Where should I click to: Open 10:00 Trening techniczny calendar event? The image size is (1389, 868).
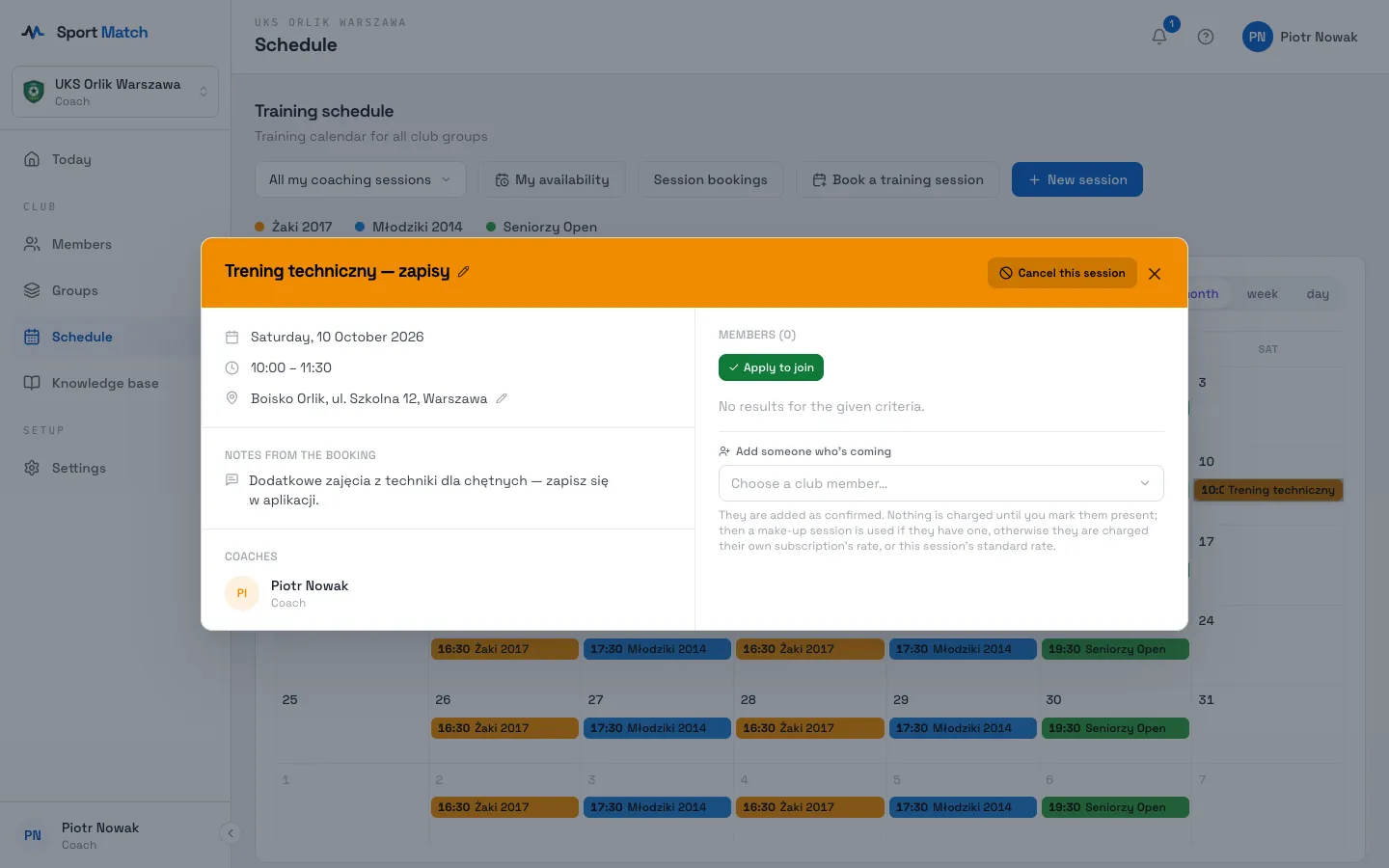tap(1268, 490)
